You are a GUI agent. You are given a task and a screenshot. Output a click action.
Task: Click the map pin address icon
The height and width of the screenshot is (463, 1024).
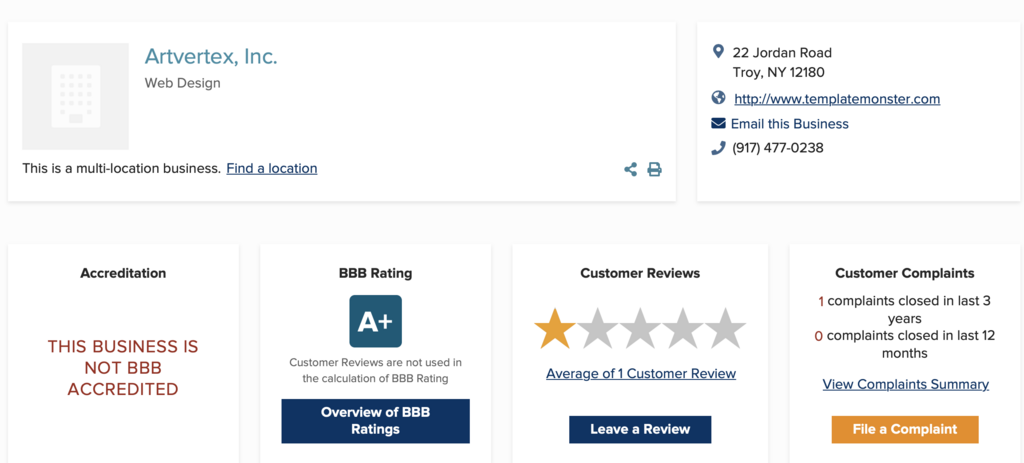click(718, 52)
